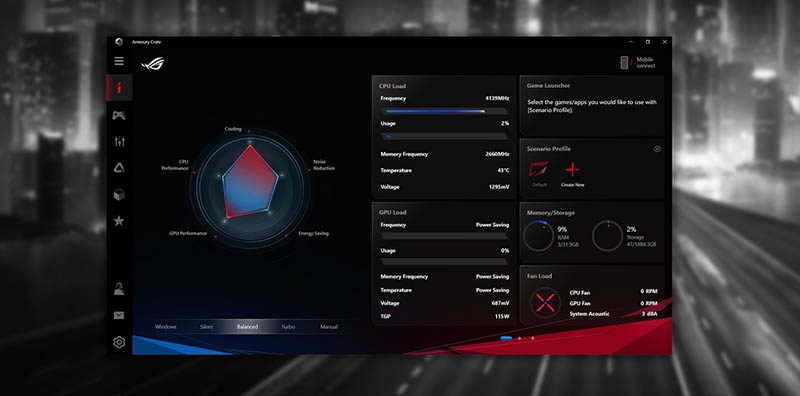Viewport: 800px width, 396px height.
Task: Click the Storage usage ring gauge
Action: coord(607,236)
